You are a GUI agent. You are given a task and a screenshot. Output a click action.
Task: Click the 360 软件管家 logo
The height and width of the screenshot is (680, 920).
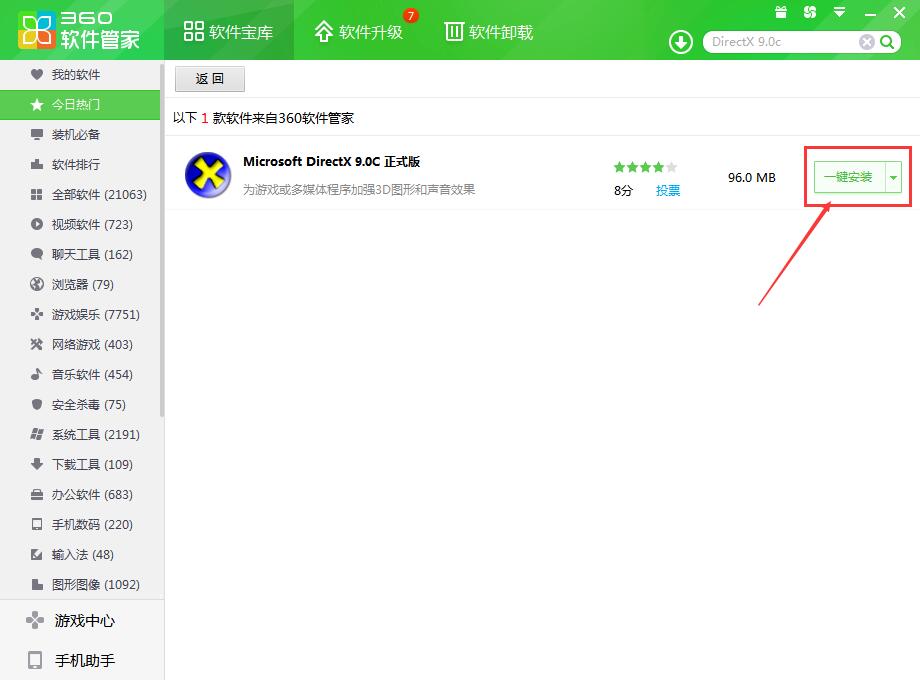[79, 30]
